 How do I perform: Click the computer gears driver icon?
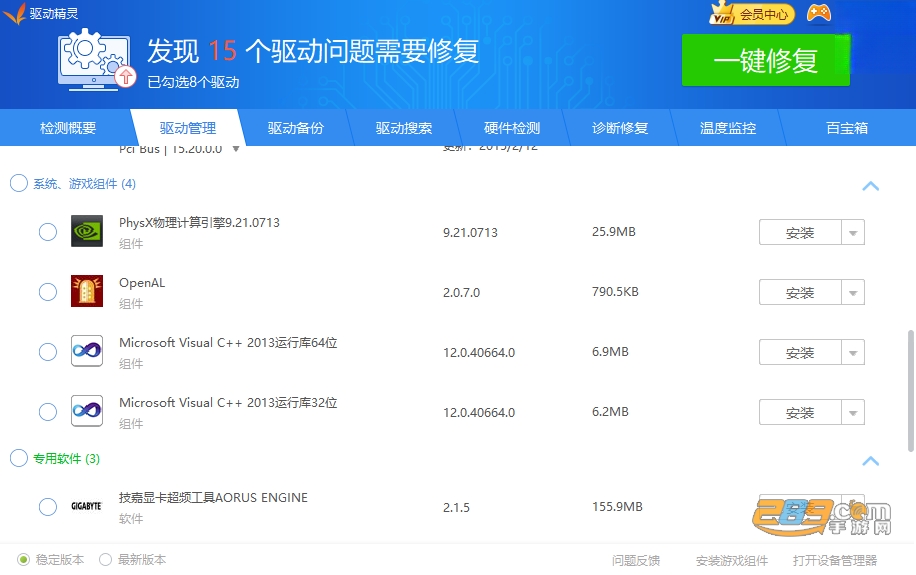point(96,60)
